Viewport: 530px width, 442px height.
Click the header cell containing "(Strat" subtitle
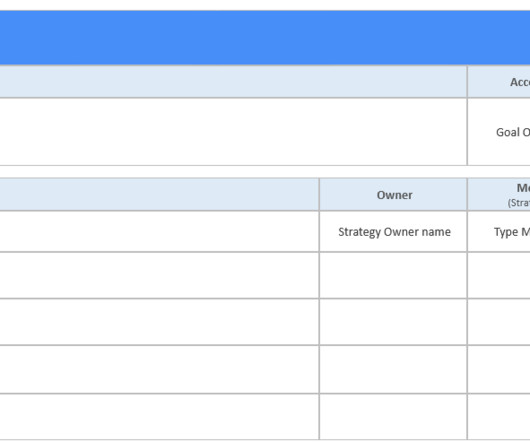click(499, 195)
